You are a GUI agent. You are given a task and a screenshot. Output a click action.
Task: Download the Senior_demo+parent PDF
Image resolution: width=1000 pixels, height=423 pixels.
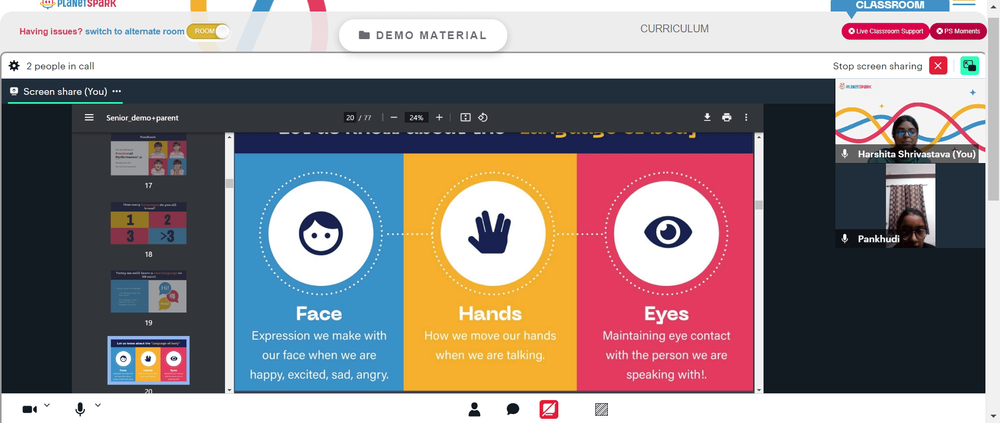[x=707, y=117]
